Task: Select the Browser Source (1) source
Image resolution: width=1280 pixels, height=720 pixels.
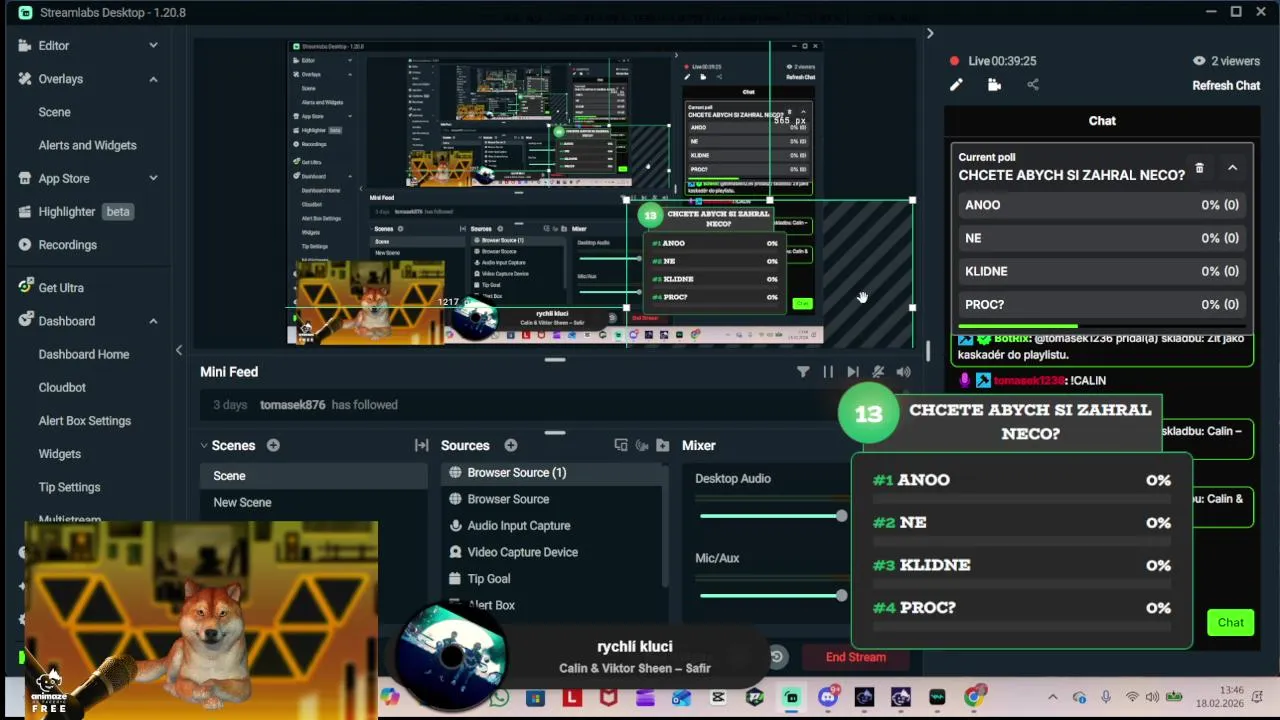Action: (x=551, y=472)
